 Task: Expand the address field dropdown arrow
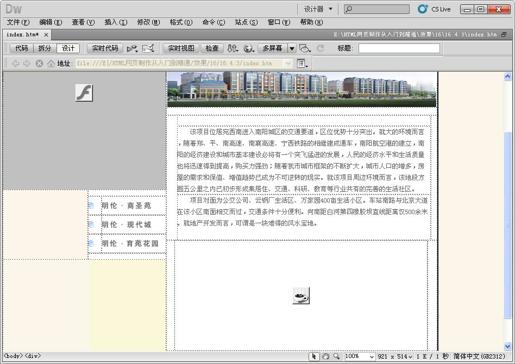coord(288,63)
